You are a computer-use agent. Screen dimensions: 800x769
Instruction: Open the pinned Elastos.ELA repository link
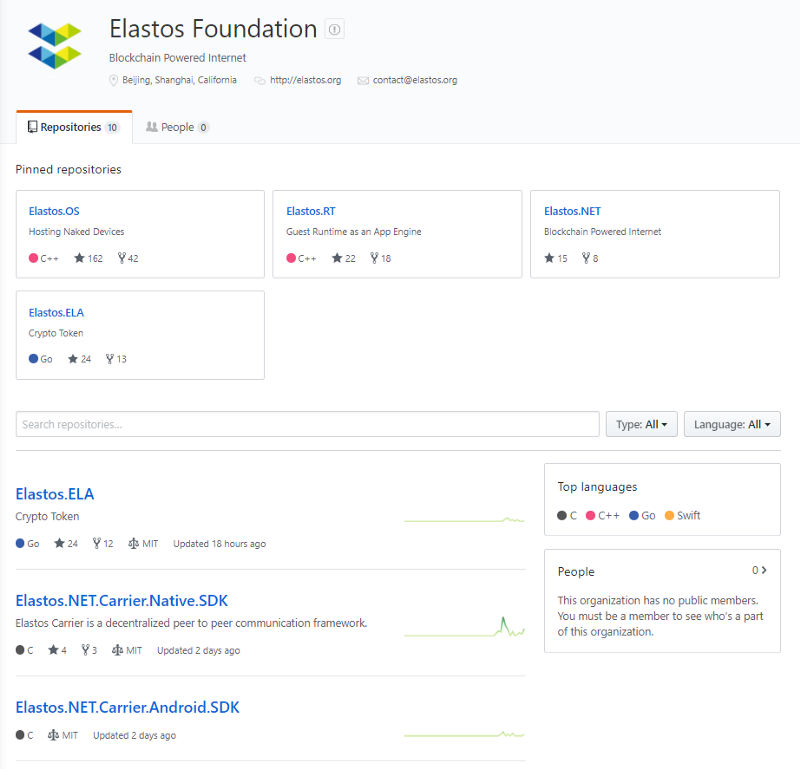point(56,313)
